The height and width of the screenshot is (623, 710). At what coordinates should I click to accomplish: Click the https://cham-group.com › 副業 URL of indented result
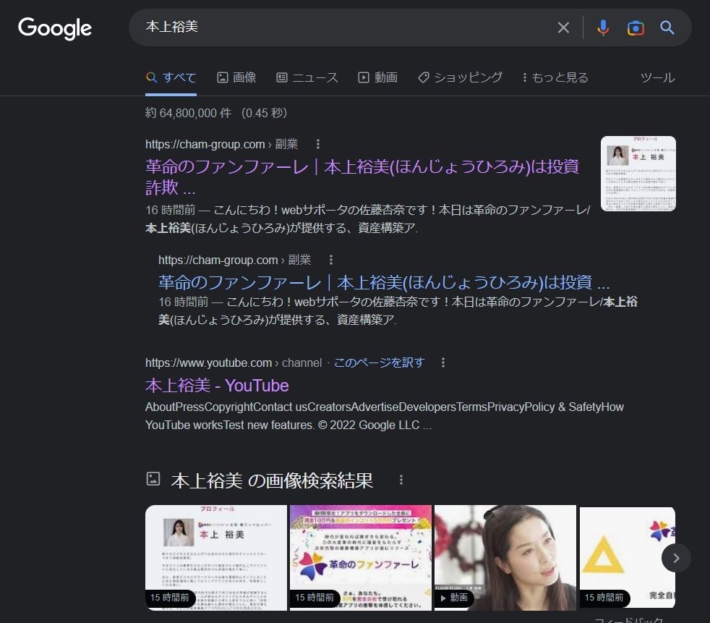click(x=235, y=260)
